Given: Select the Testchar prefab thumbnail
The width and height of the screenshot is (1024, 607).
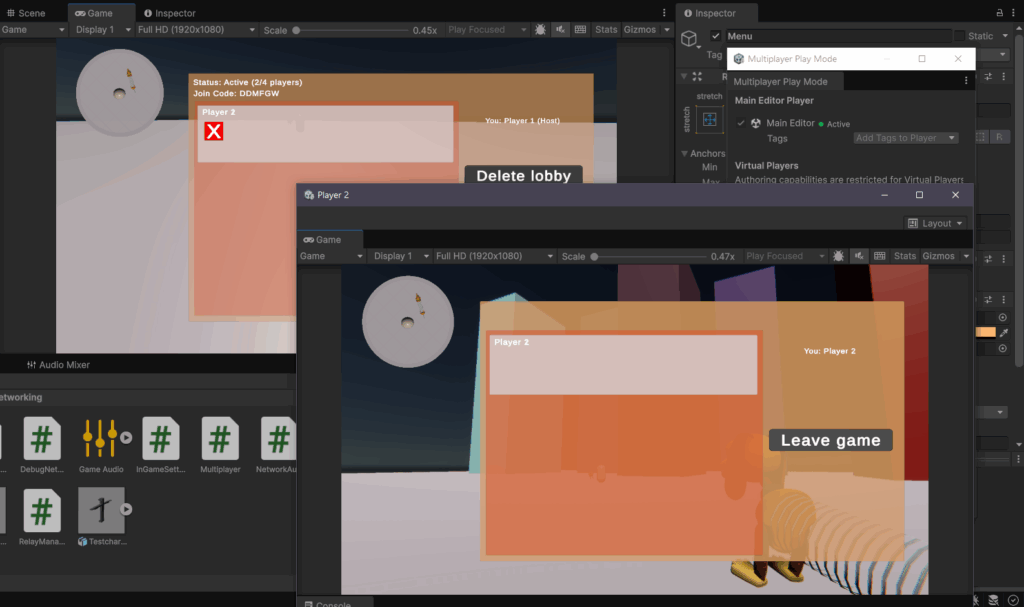Looking at the screenshot, I should pyautogui.click(x=101, y=510).
